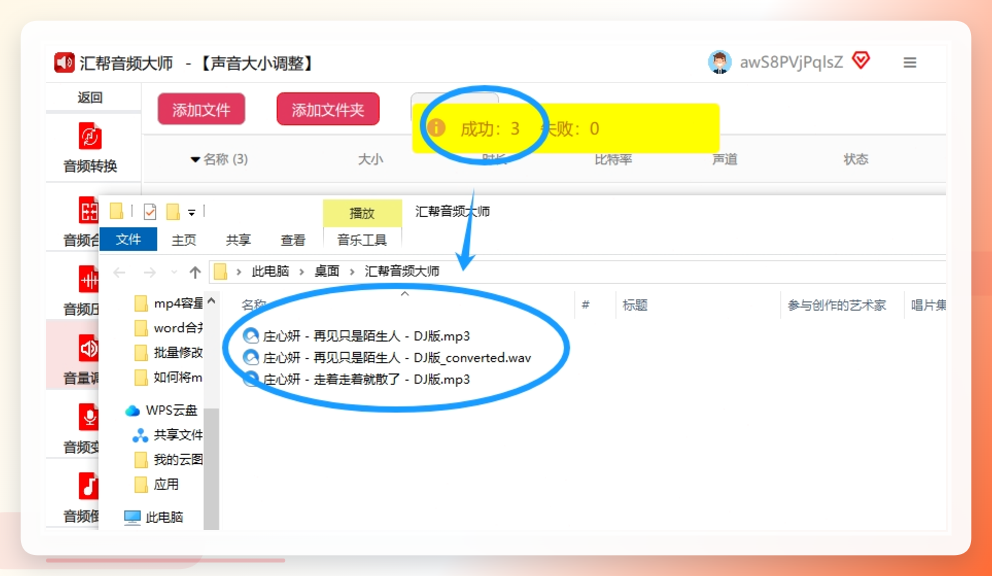
Task: Click the properties checkmark icon in Explorer toolbar
Action: (150, 211)
